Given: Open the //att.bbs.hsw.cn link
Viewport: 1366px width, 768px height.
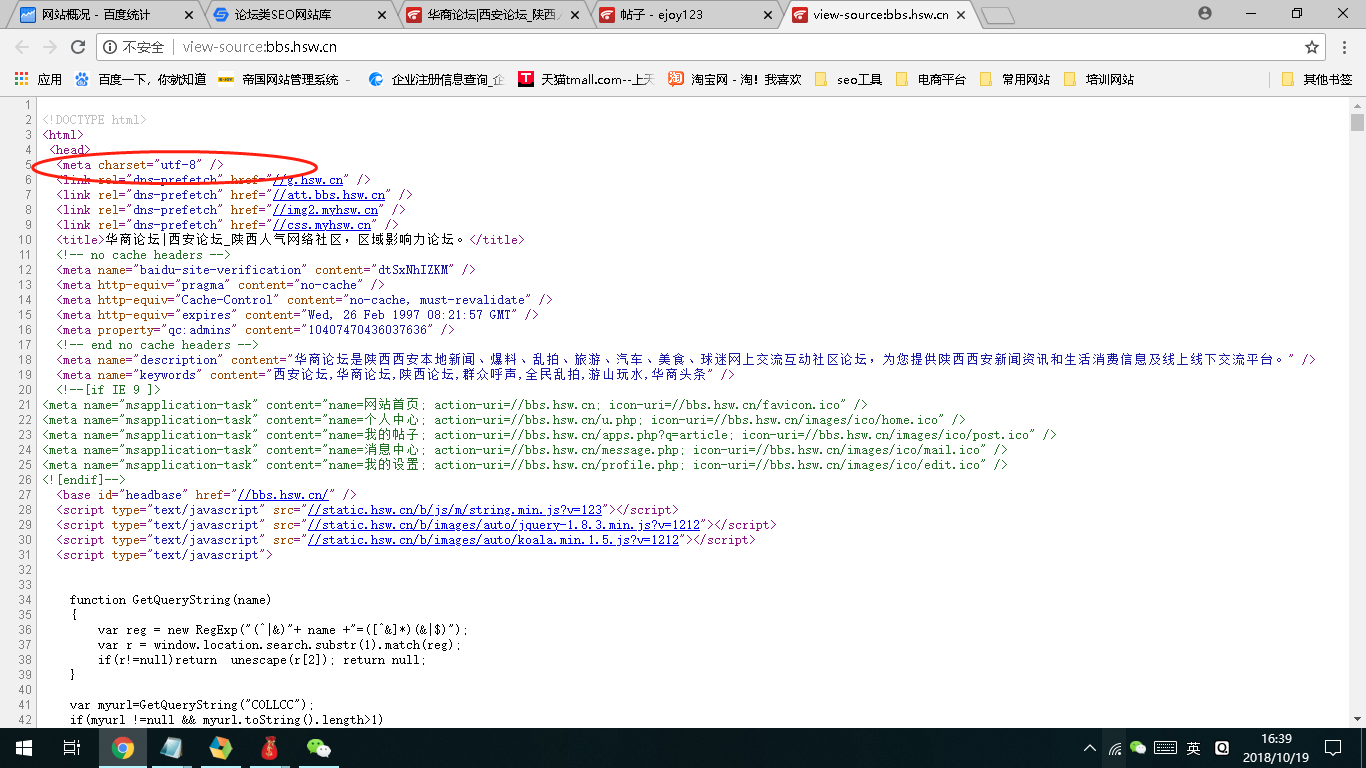Looking at the screenshot, I should [x=329, y=195].
